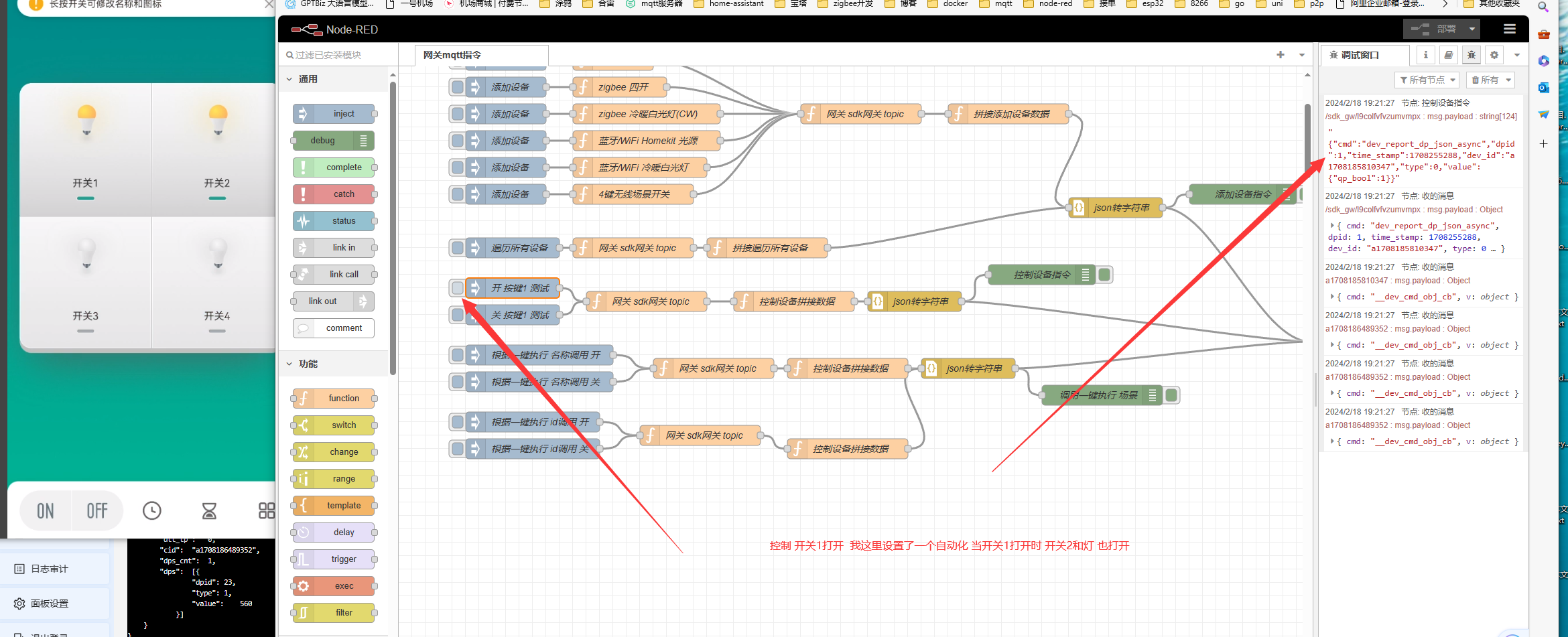This screenshot has width=1568, height=637.
Task: Click the palette vertical scrollbar
Action: point(393,228)
